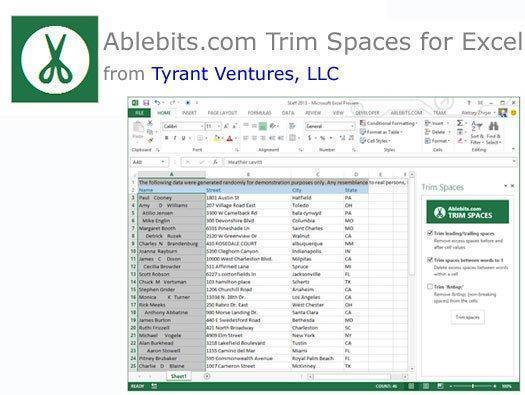
Task: Click the Fill down icon in Editing
Action: [x=460, y=132]
